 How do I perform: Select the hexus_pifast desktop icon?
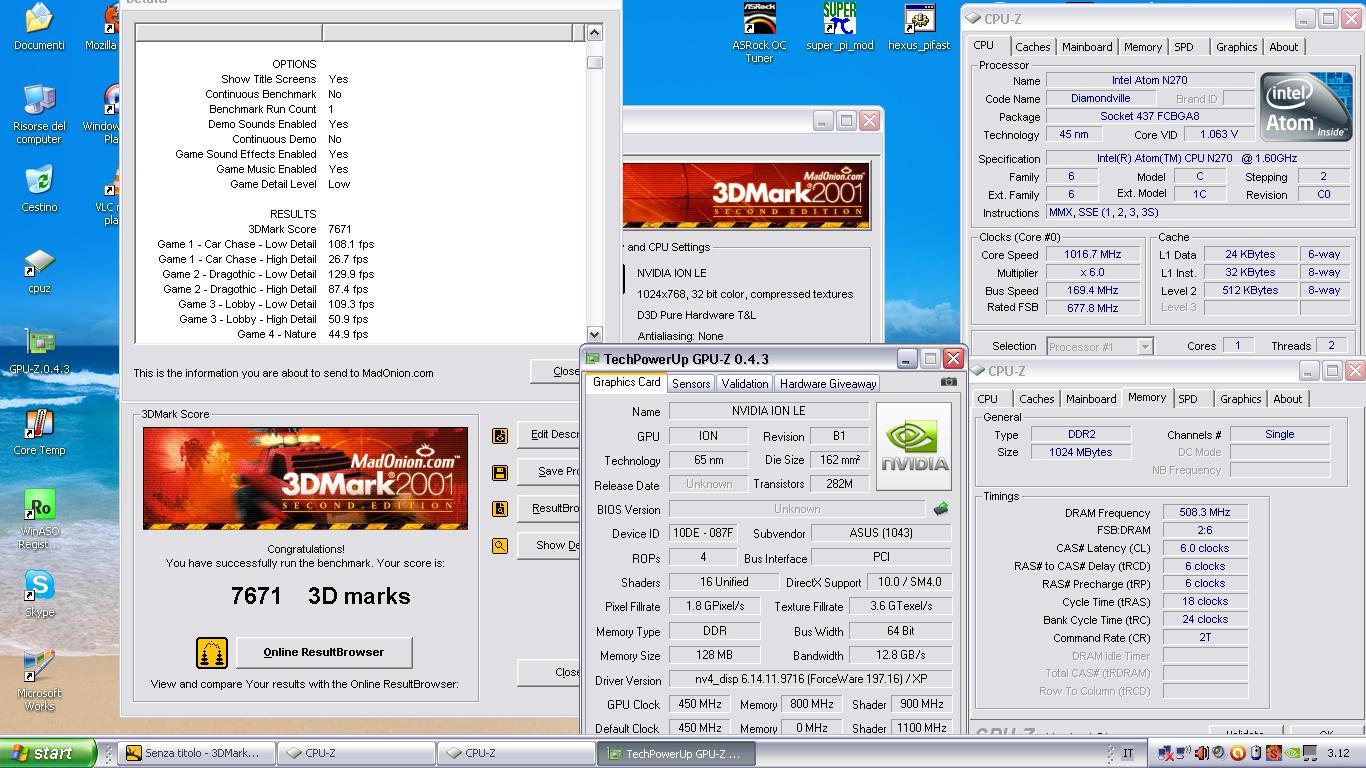[919, 26]
